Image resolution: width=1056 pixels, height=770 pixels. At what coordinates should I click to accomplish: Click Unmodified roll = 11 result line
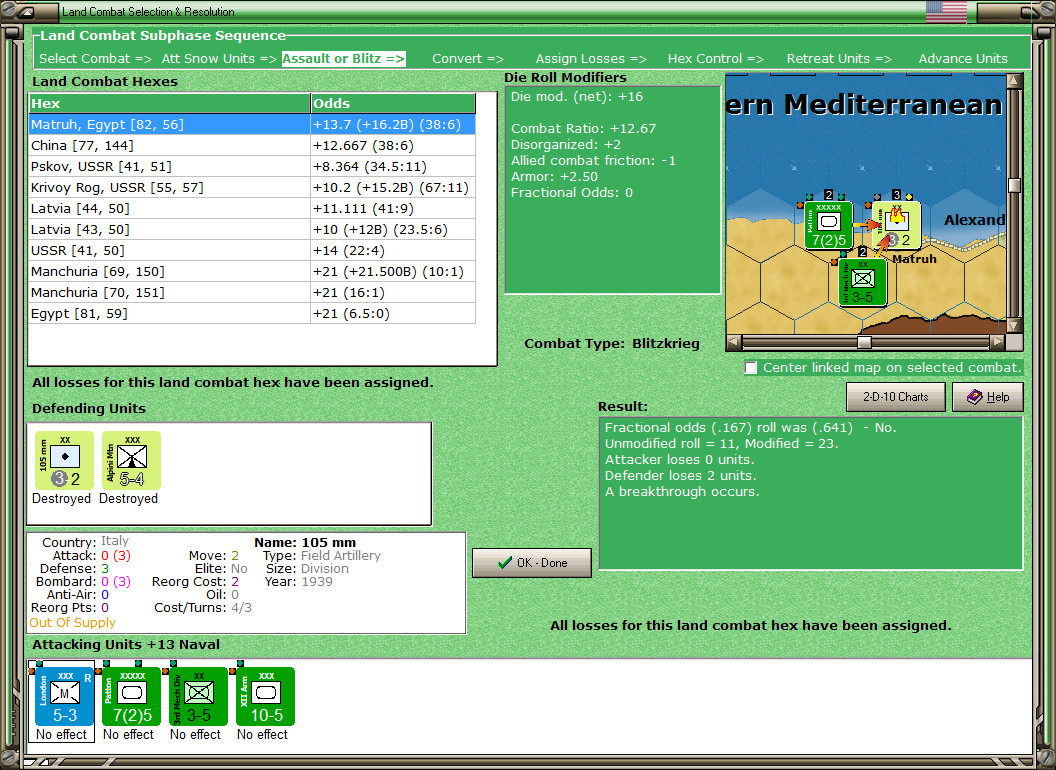click(x=721, y=443)
